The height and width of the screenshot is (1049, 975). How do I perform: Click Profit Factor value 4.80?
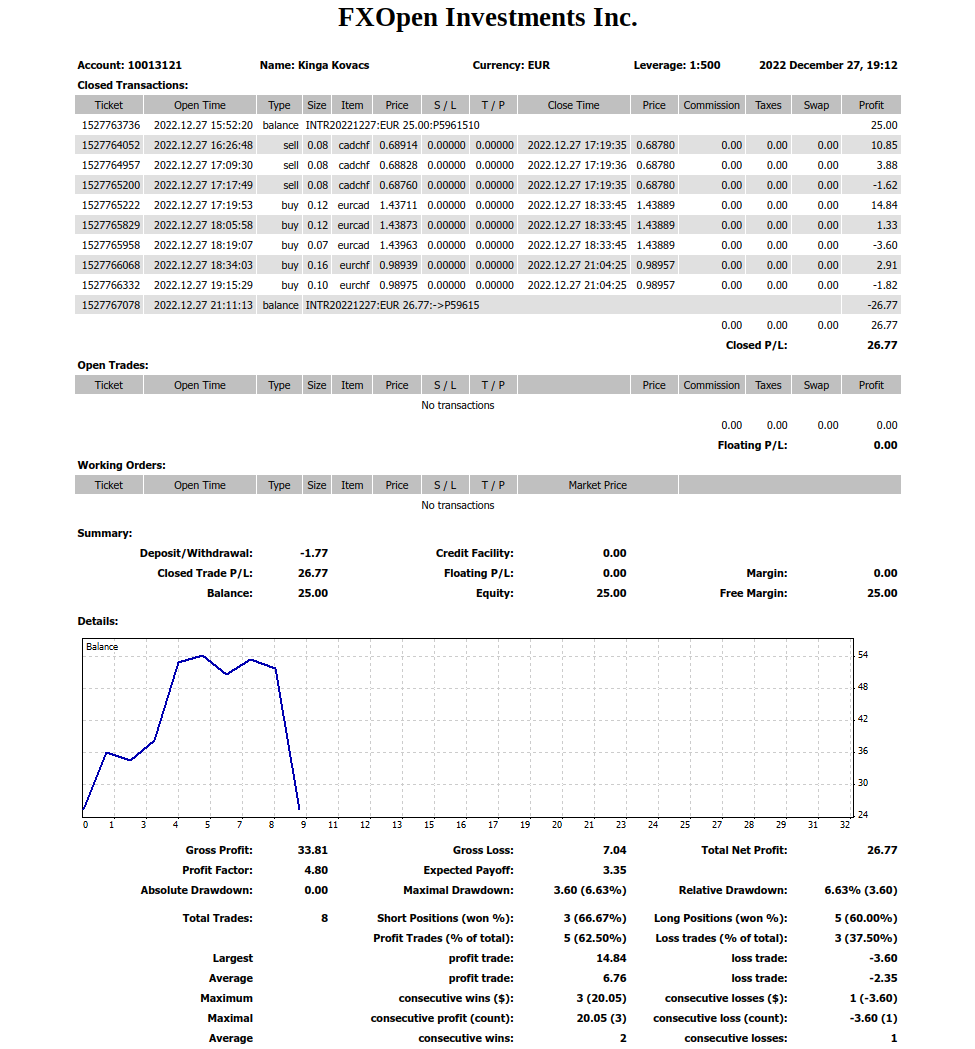point(316,870)
